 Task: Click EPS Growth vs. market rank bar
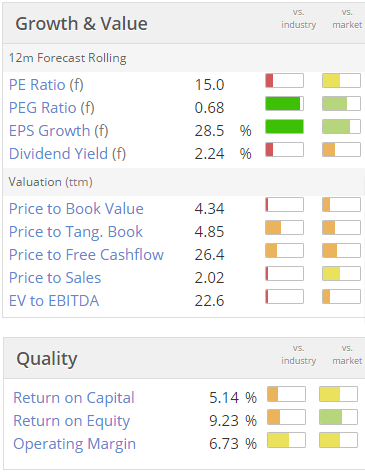(341, 127)
